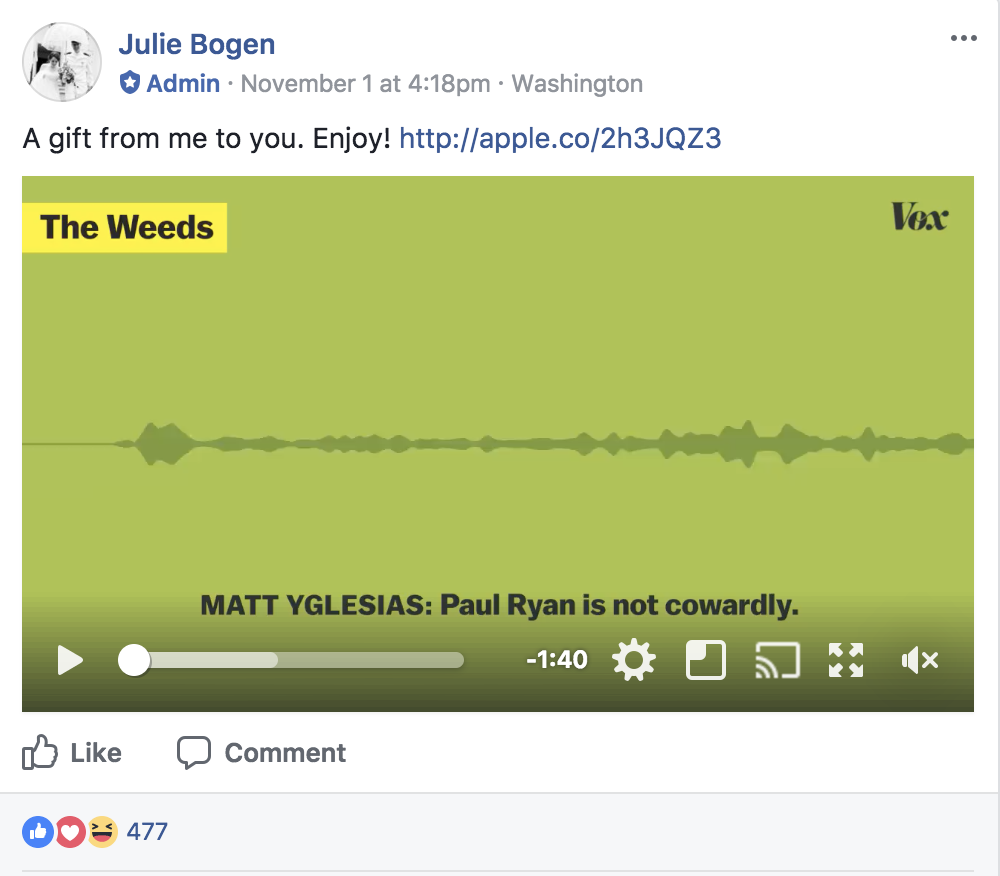Play the Weeds video
1000x876 pixels.
pos(70,660)
